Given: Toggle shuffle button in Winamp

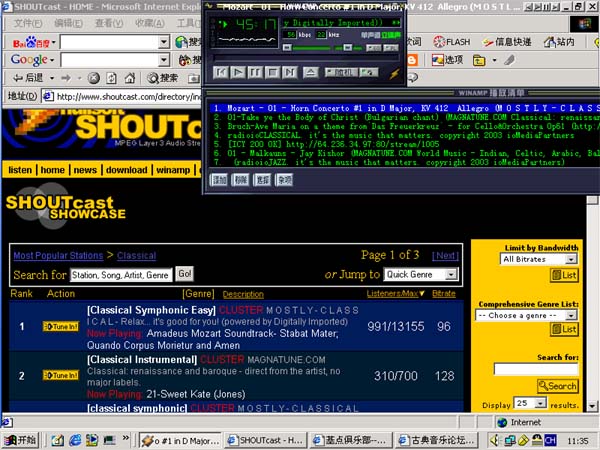Looking at the screenshot, I should pos(341,72).
